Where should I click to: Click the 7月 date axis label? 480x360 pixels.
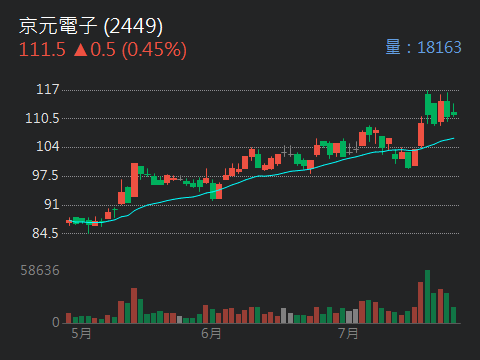(x=348, y=333)
